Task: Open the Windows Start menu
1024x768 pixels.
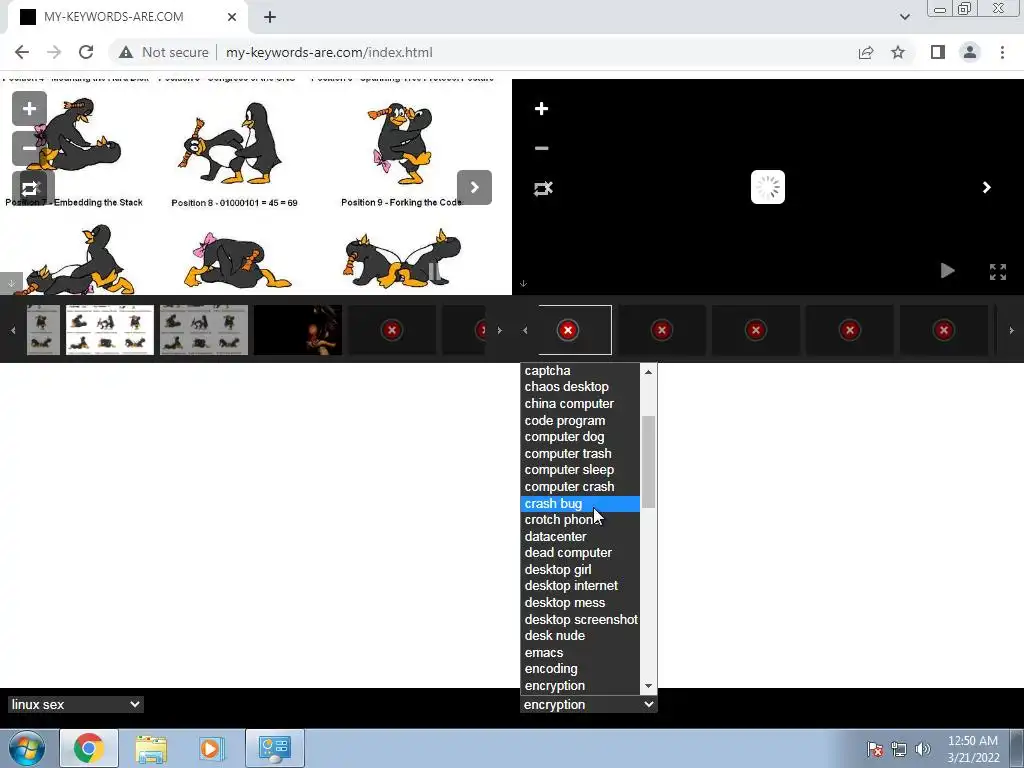Action: pyautogui.click(x=27, y=748)
